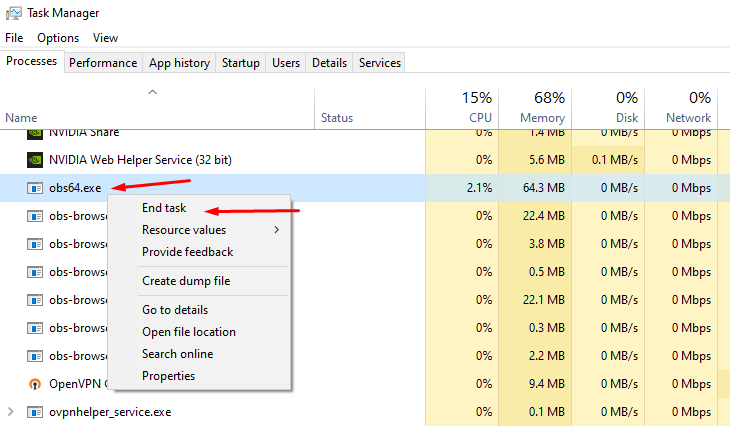This screenshot has height=426, width=730.
Task: Switch to the Processes tab
Action: pyautogui.click(x=32, y=61)
